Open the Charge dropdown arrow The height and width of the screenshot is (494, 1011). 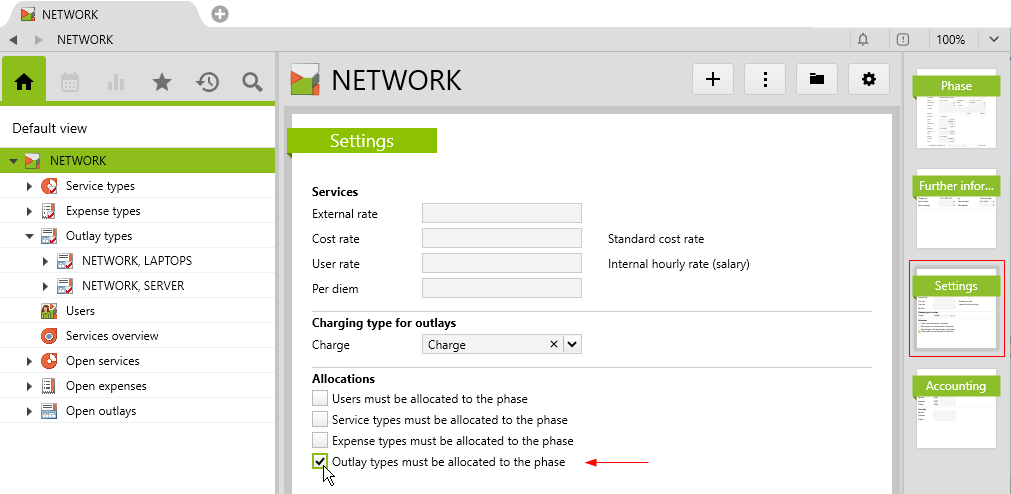coord(572,344)
